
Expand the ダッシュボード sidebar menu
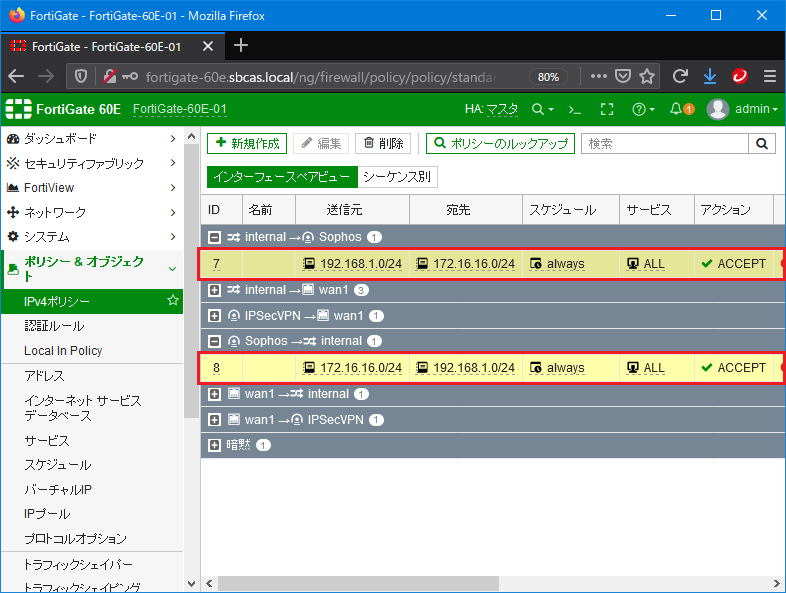[x=92, y=138]
